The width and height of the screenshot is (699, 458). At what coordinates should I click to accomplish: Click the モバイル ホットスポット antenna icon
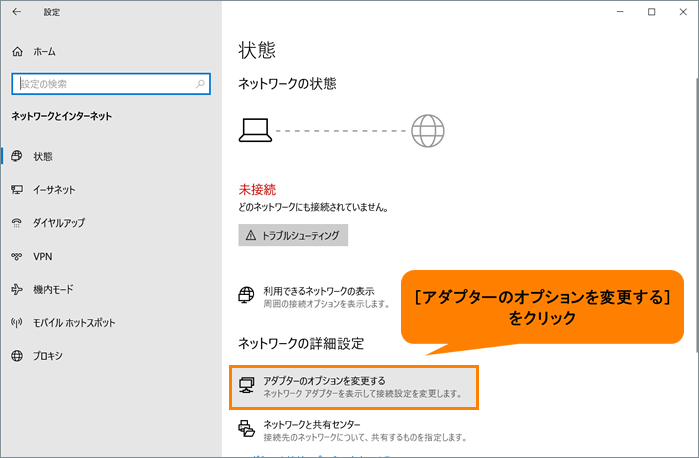(16, 323)
